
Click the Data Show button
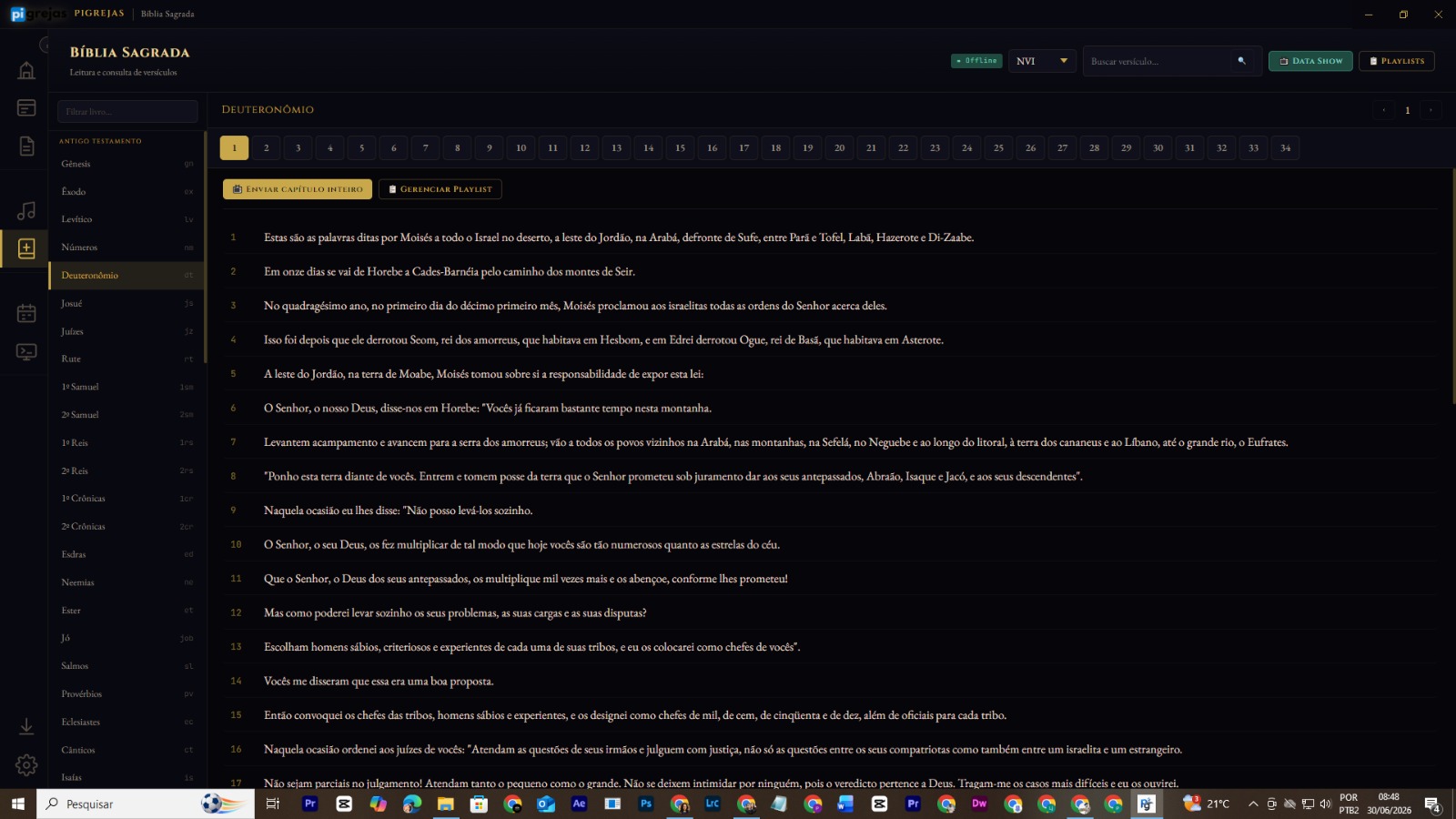1310,61
